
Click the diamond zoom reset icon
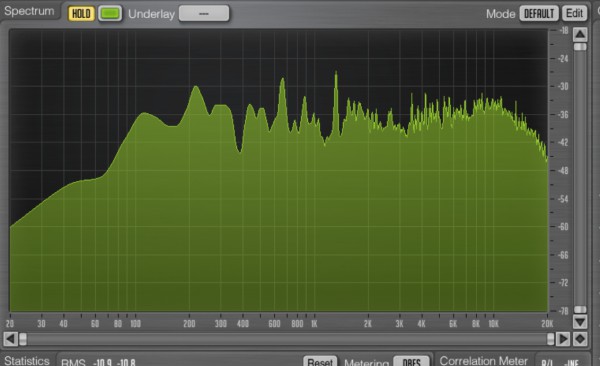(x=580, y=339)
